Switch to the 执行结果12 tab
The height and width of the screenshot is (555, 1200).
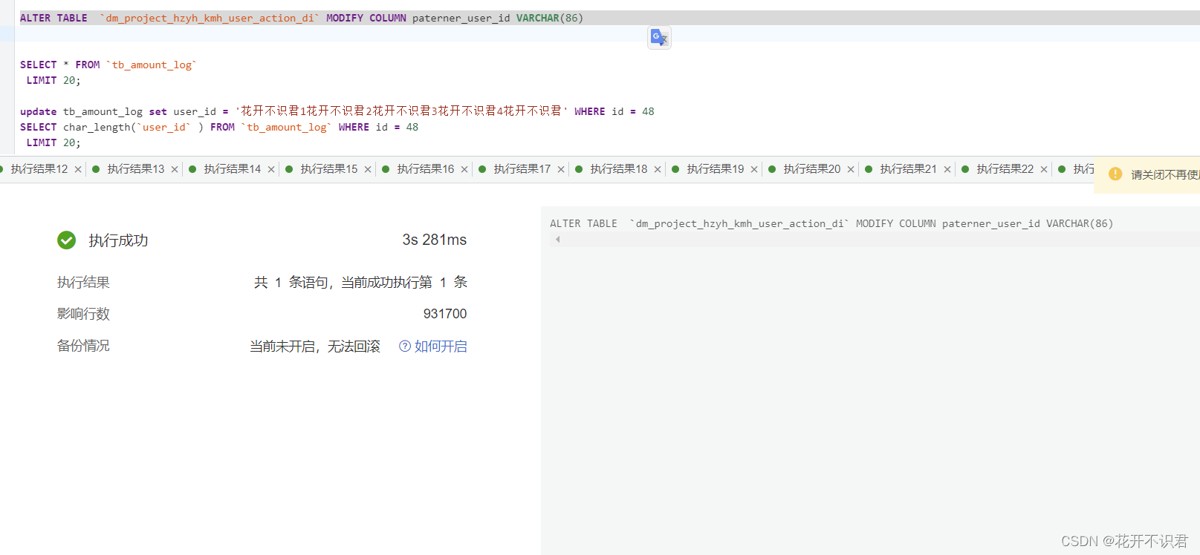(39, 169)
